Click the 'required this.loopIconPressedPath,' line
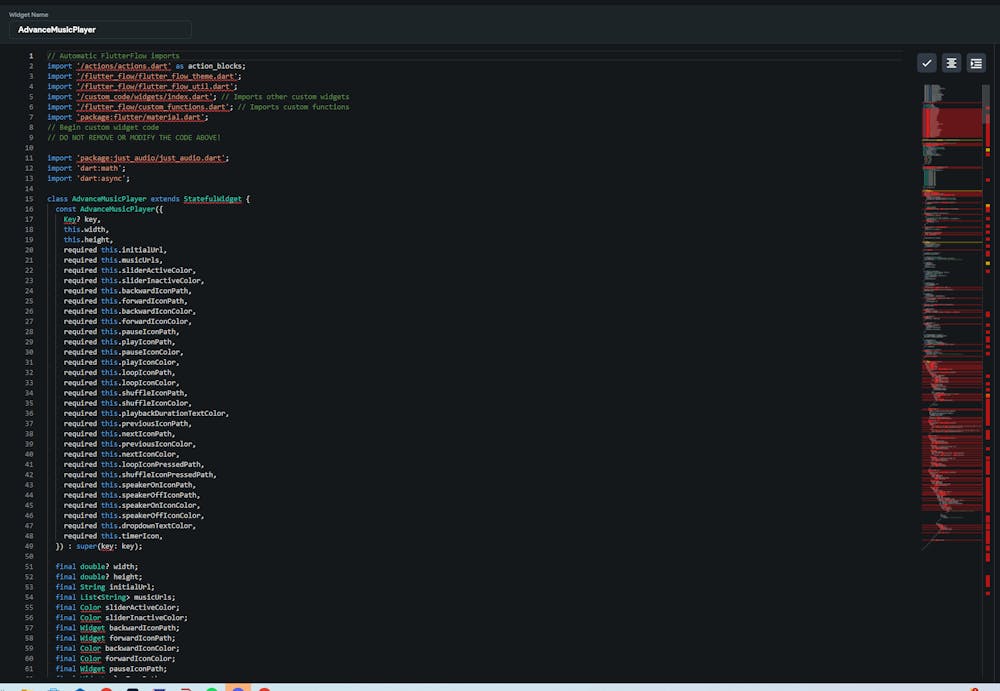 134,464
